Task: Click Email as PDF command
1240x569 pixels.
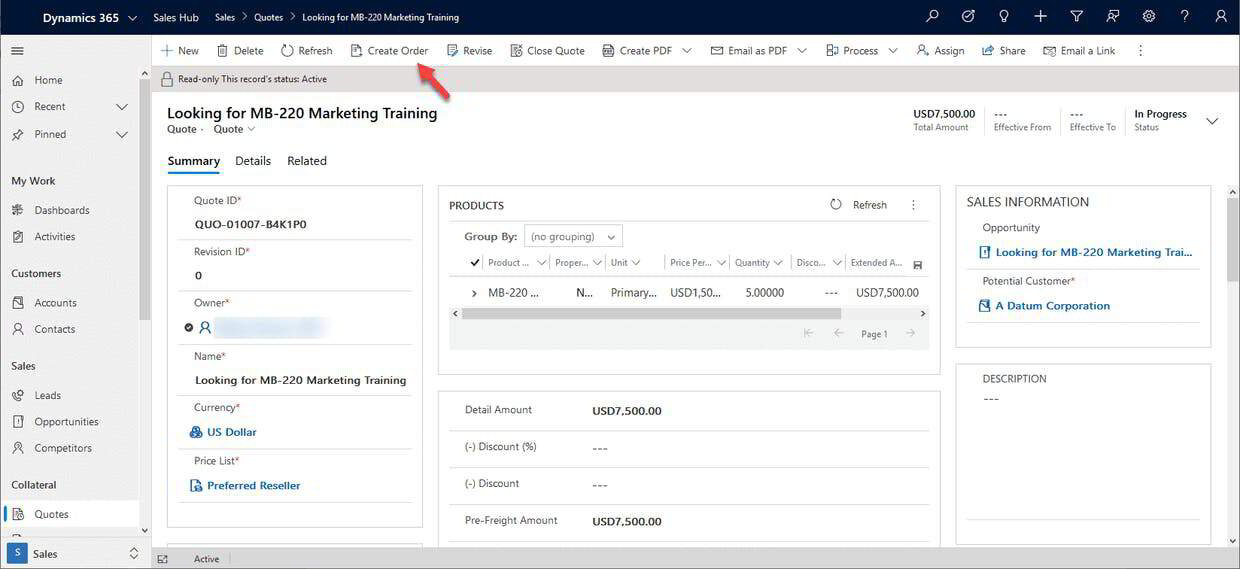Action: [749, 51]
